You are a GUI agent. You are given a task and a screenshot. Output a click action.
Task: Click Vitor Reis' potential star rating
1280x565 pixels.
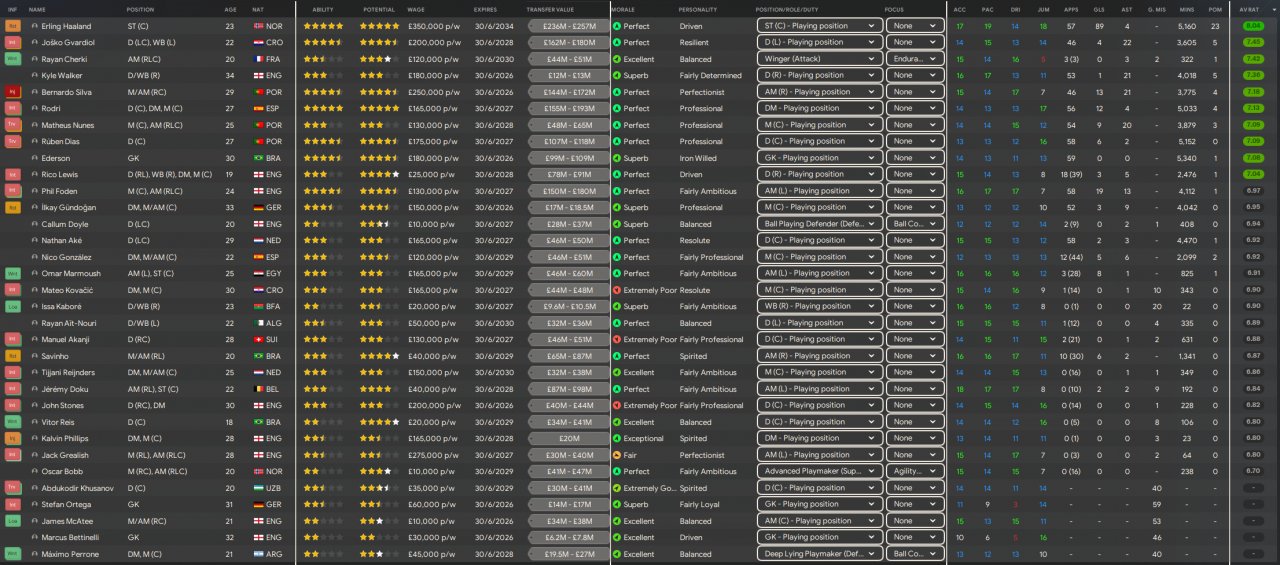pos(380,422)
